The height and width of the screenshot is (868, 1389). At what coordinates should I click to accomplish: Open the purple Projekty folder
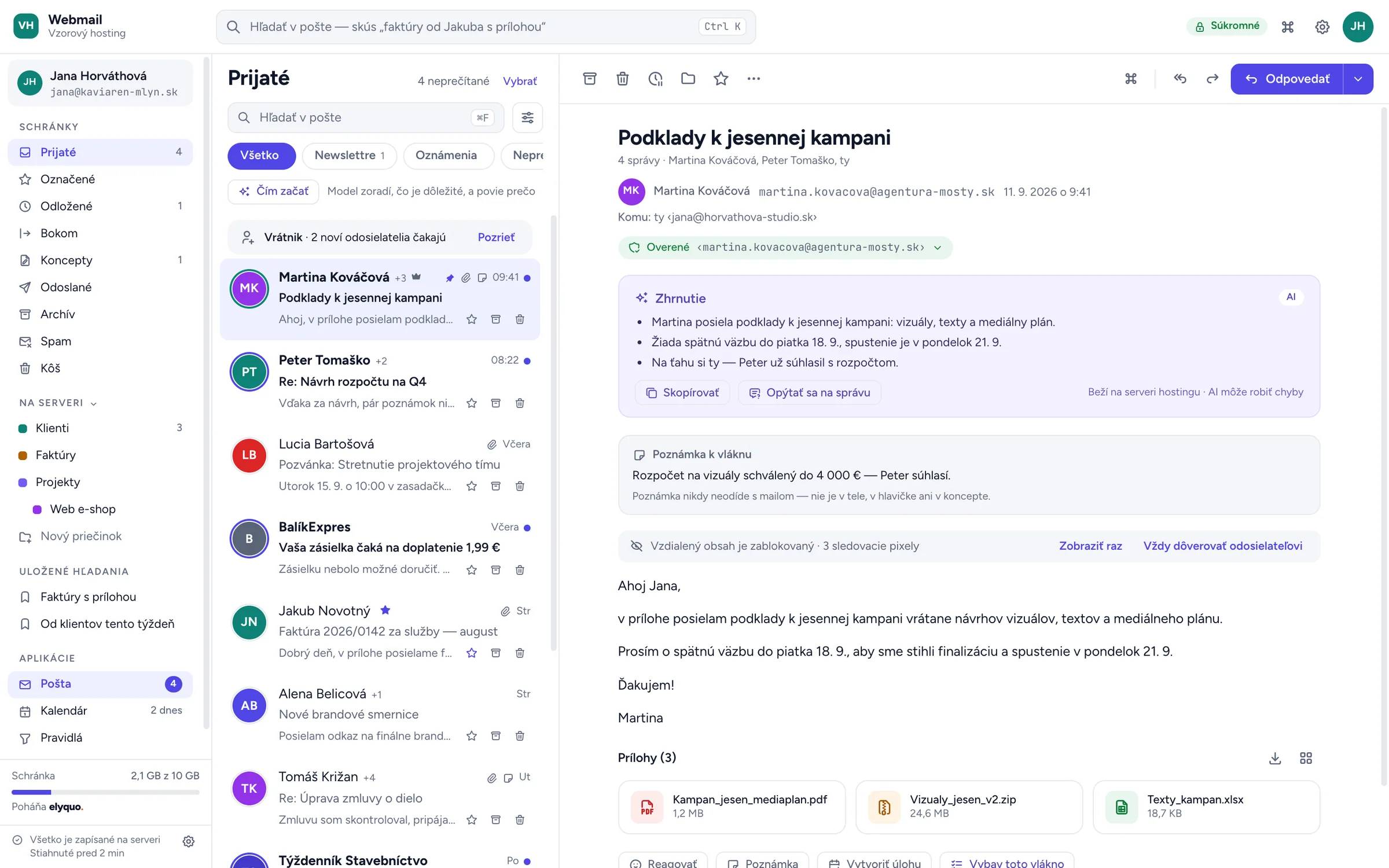[100, 482]
